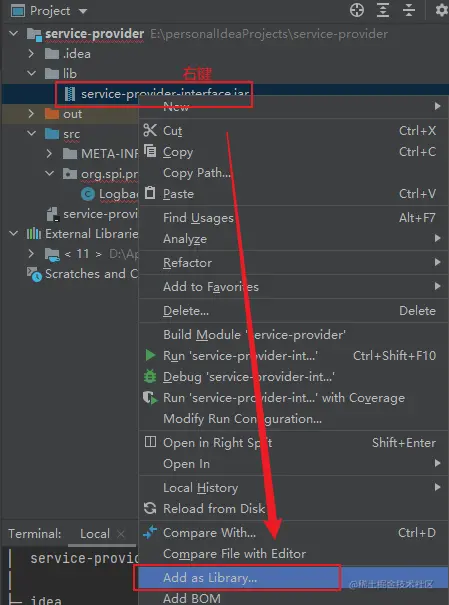Collapse the lib folder chevron
Viewport: 449px width, 605px height.
pyautogui.click(x=32, y=73)
